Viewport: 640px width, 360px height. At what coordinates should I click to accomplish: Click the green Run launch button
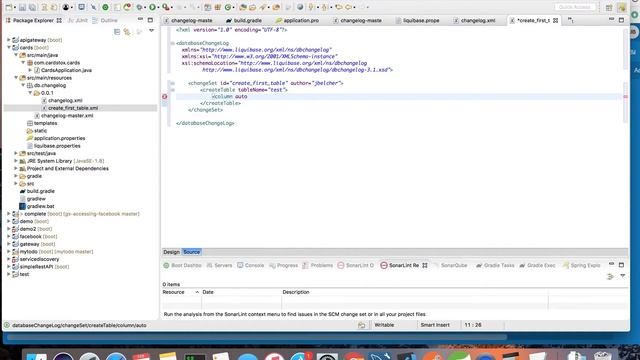coord(152,7)
